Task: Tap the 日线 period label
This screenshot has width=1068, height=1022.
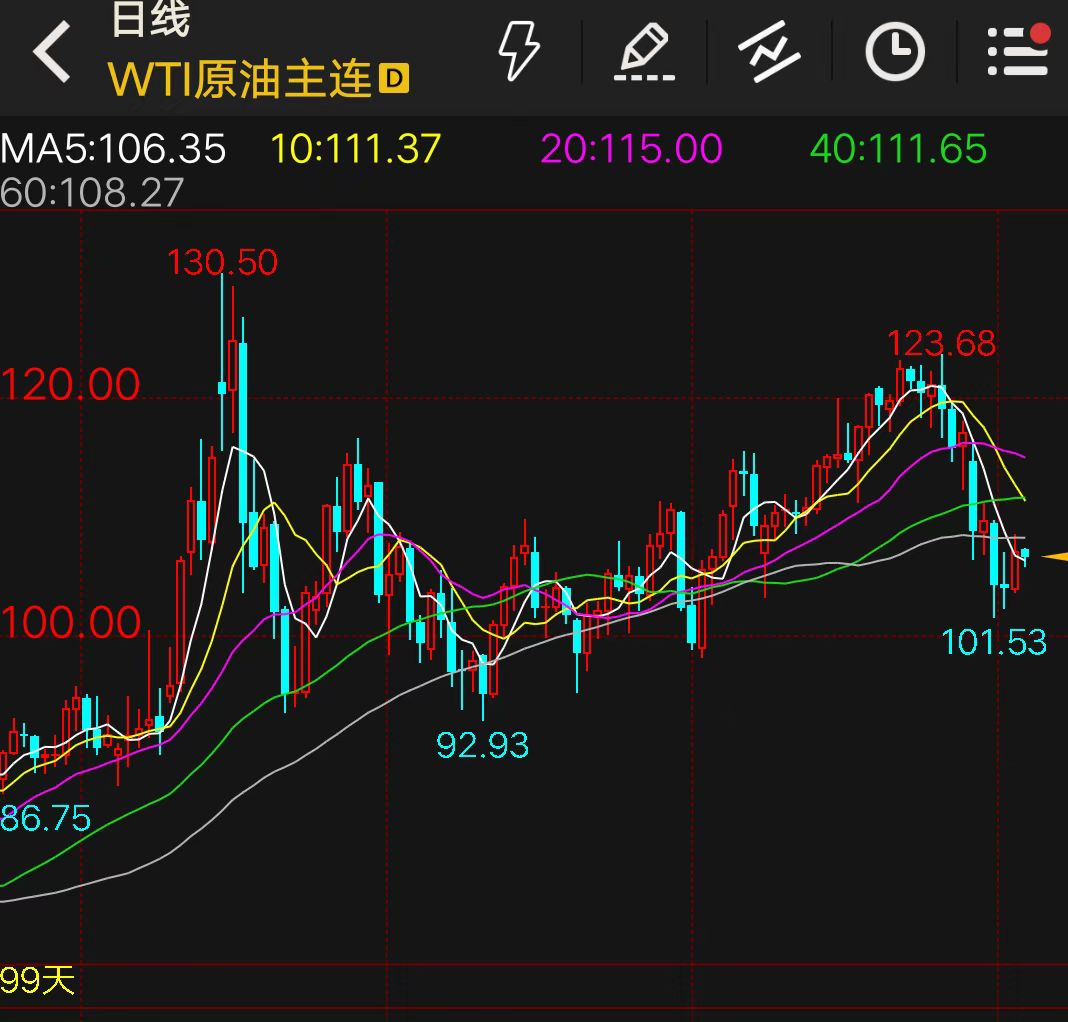Action: [x=151, y=18]
